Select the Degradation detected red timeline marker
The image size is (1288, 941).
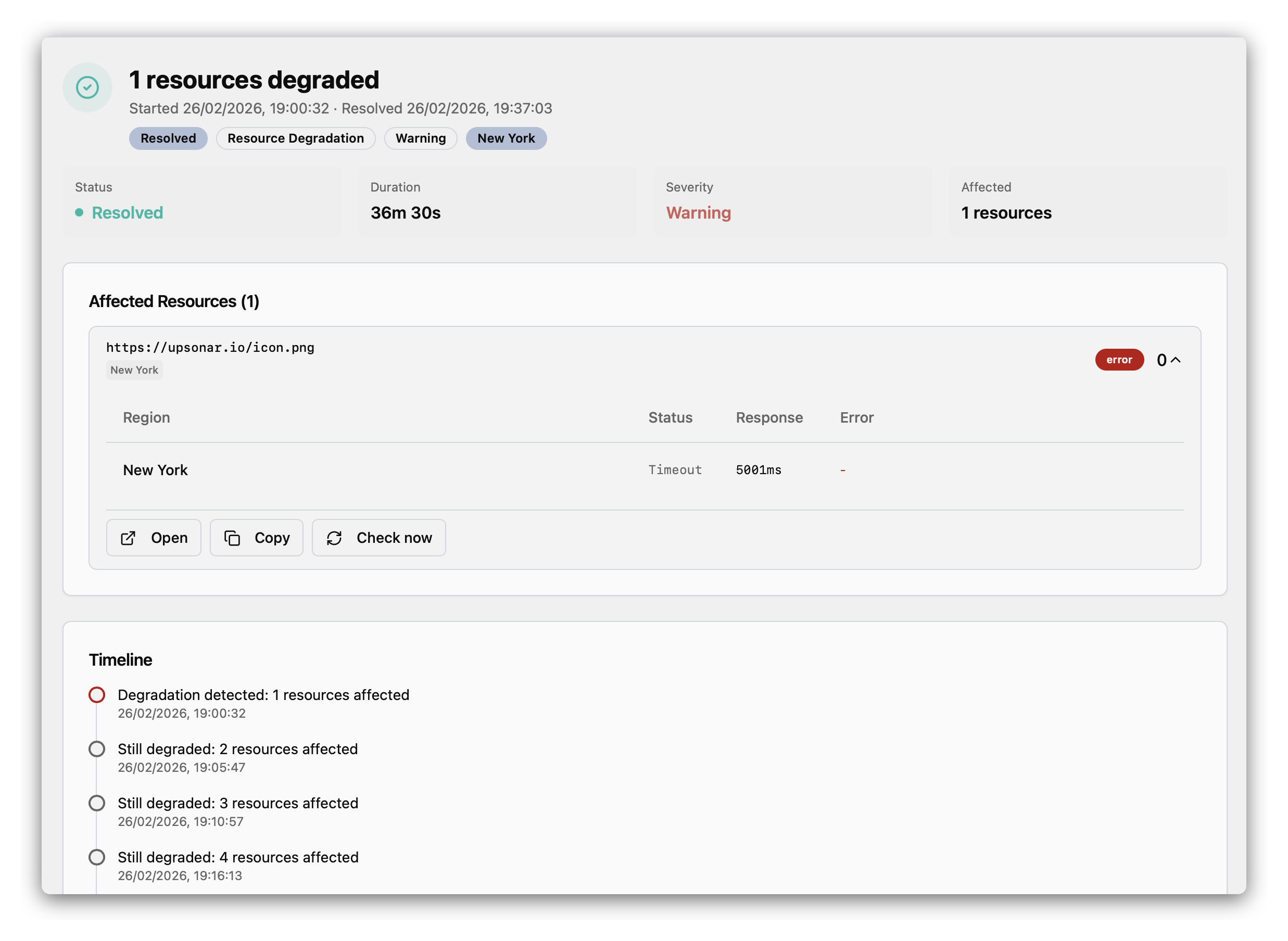[x=97, y=695]
